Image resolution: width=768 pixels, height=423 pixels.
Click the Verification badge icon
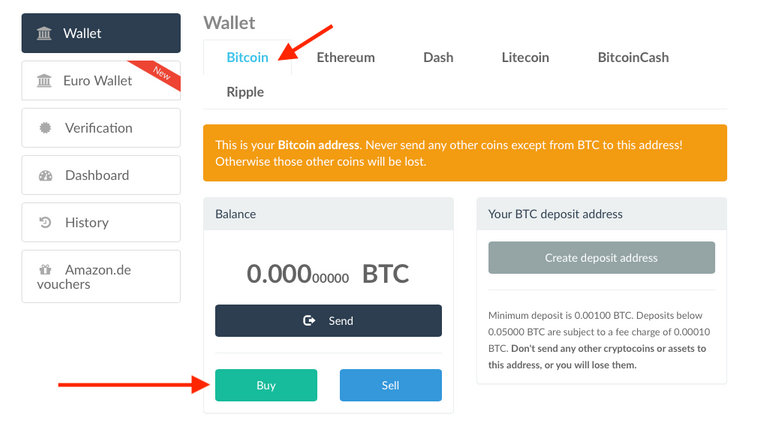coord(45,128)
